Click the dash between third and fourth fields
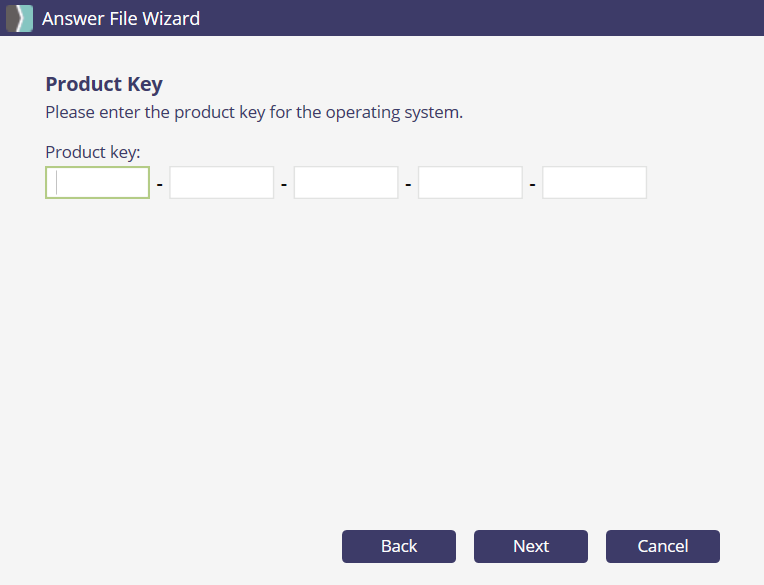This screenshot has height=585, width=764. tap(408, 184)
